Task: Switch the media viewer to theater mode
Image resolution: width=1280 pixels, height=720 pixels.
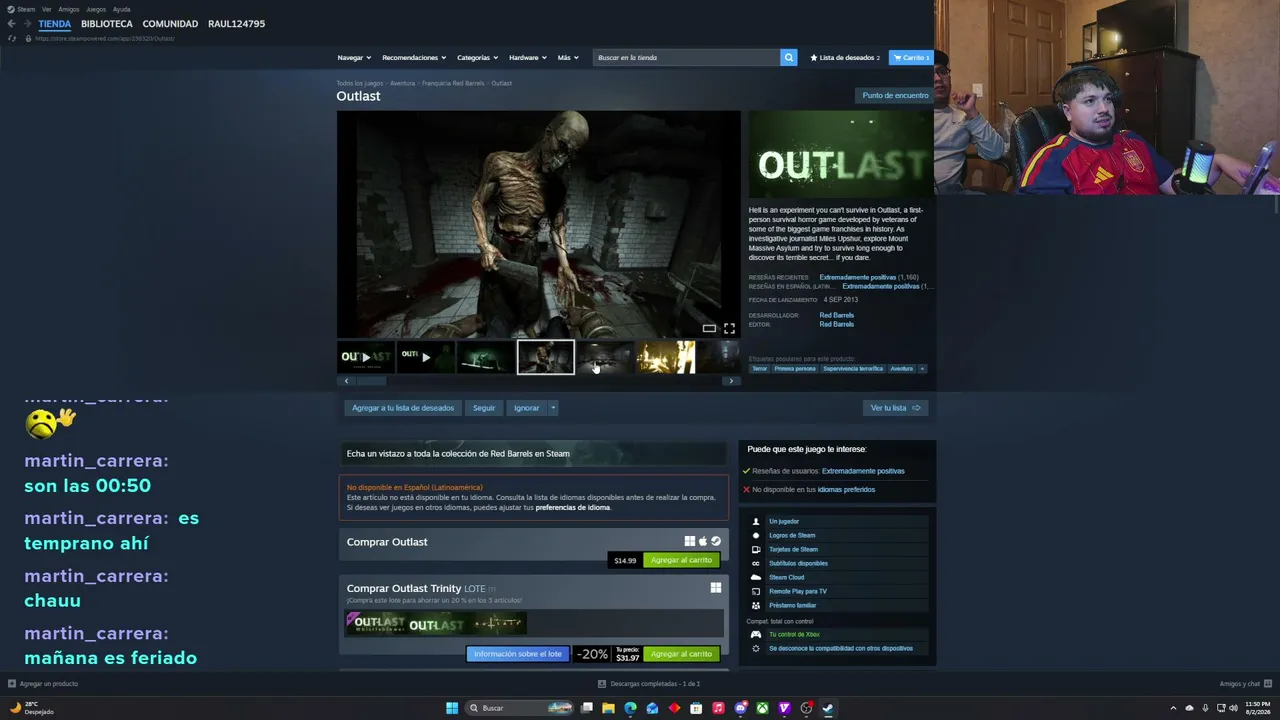Action: click(x=709, y=328)
